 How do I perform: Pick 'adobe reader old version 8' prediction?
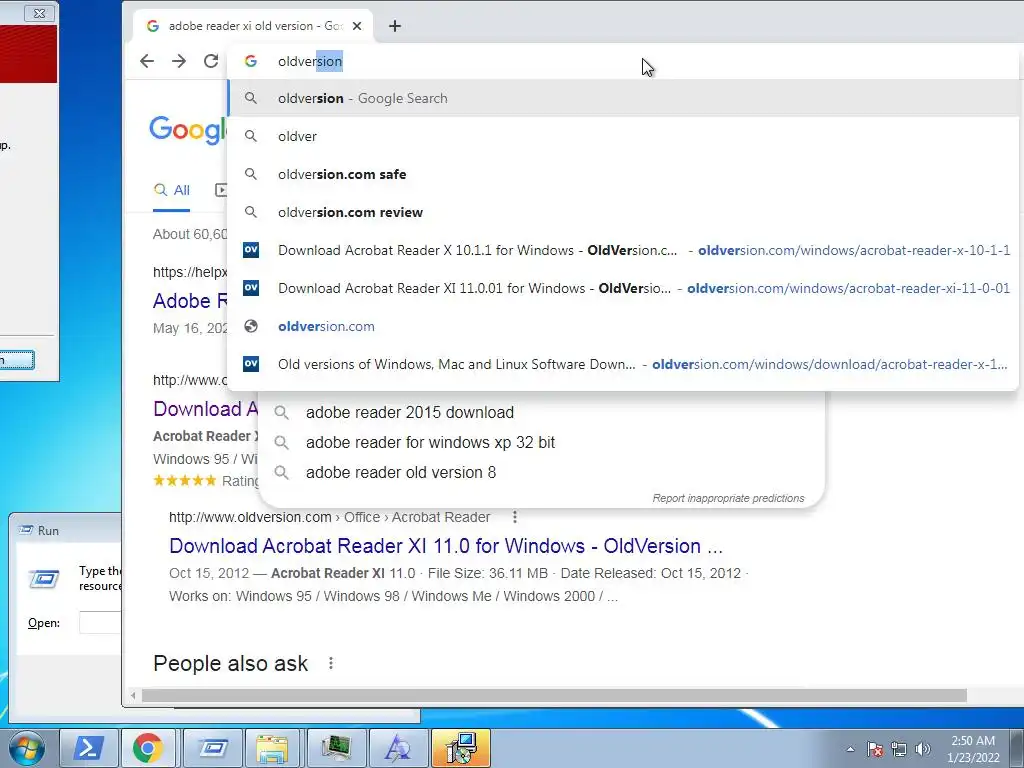pyautogui.click(x=401, y=473)
